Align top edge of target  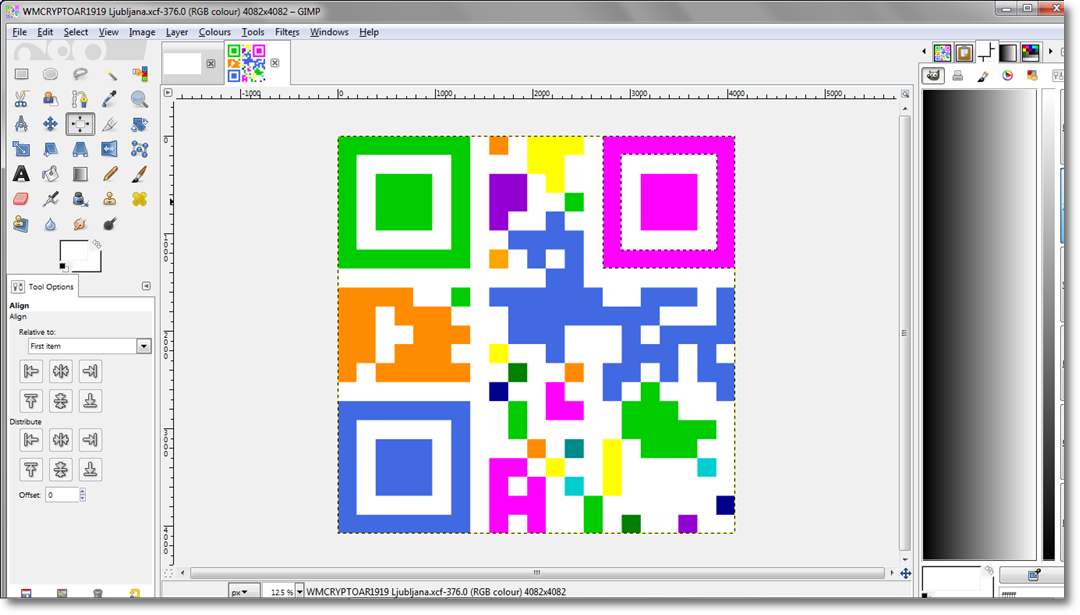pyautogui.click(x=31, y=401)
